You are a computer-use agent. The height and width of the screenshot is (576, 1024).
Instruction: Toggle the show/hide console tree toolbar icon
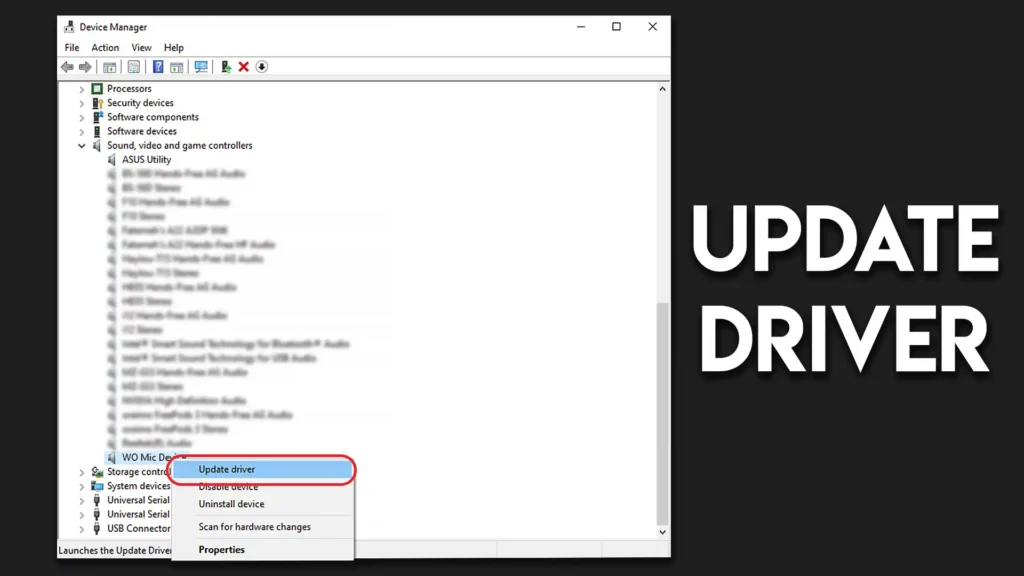point(110,67)
